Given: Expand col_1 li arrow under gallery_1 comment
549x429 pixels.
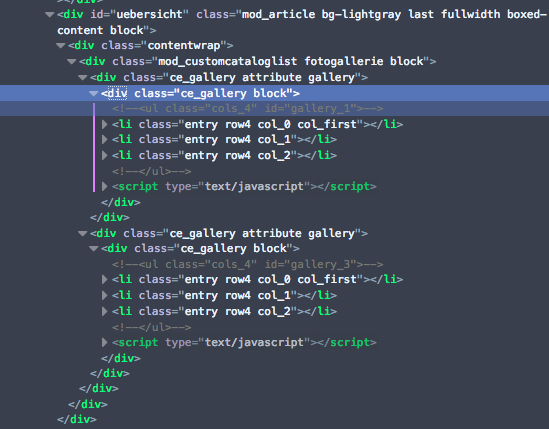Looking at the screenshot, I should pyautogui.click(x=104, y=140).
